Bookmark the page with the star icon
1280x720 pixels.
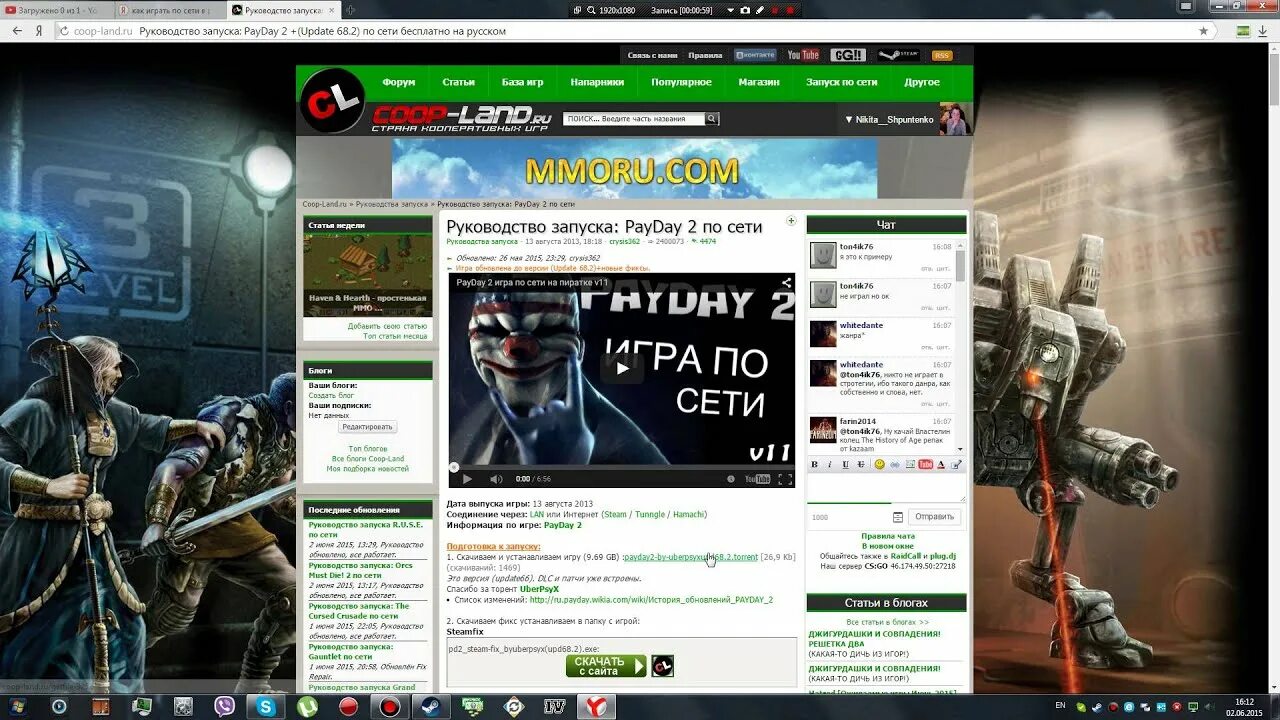[1203, 31]
